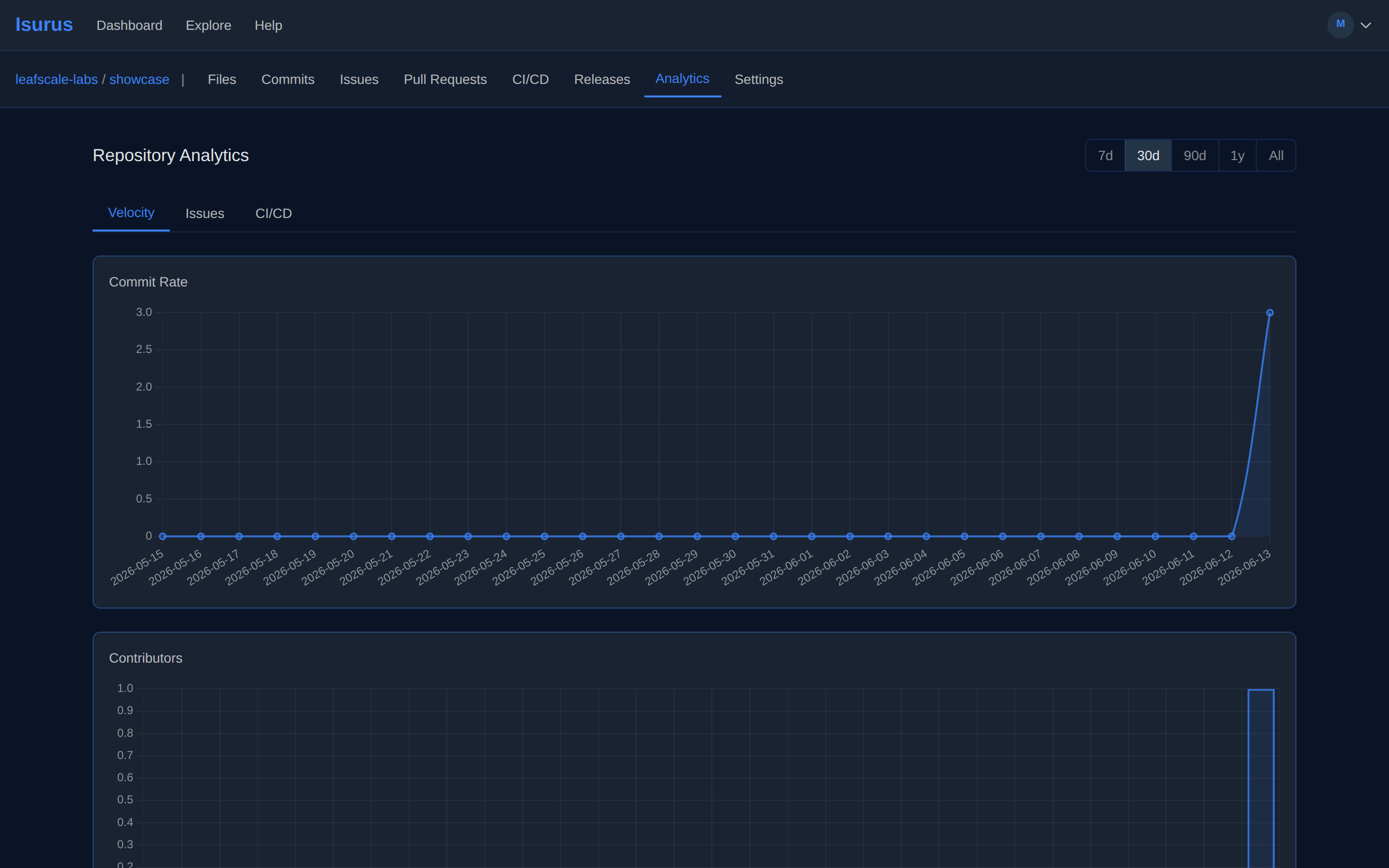The height and width of the screenshot is (868, 1389).
Task: Open the Help menu item
Action: tap(268, 25)
